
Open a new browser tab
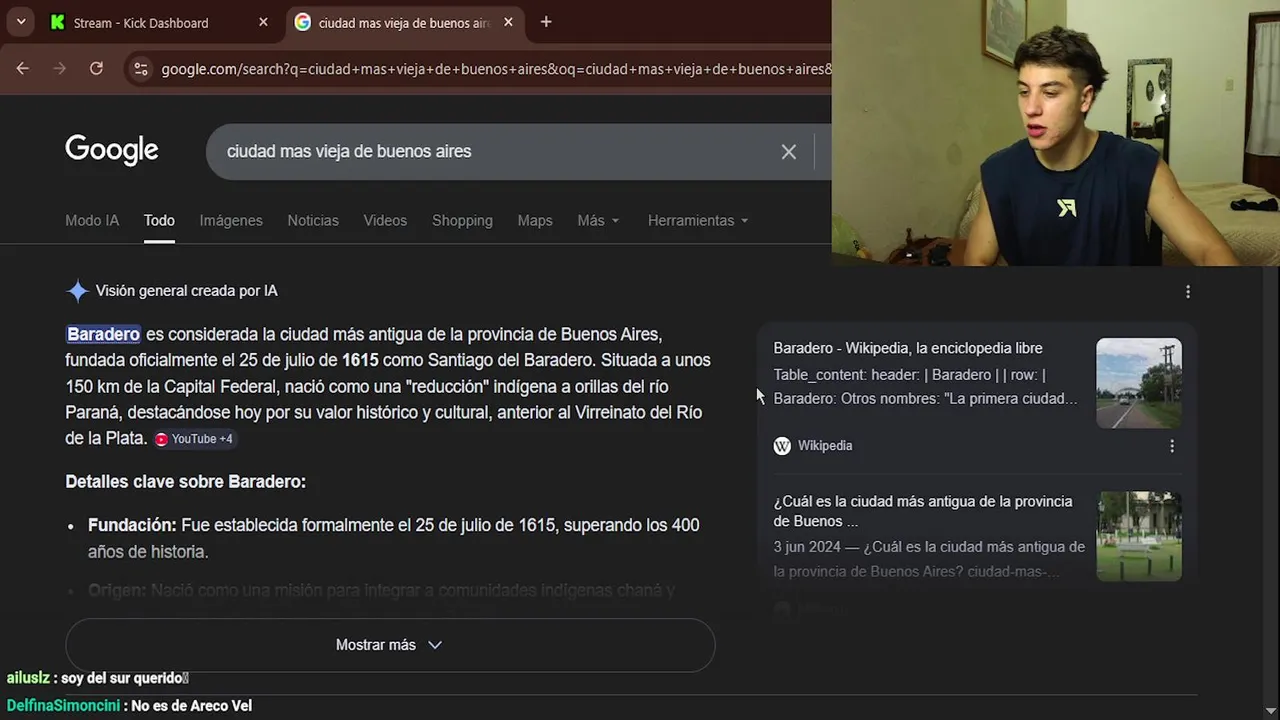pyautogui.click(x=546, y=22)
